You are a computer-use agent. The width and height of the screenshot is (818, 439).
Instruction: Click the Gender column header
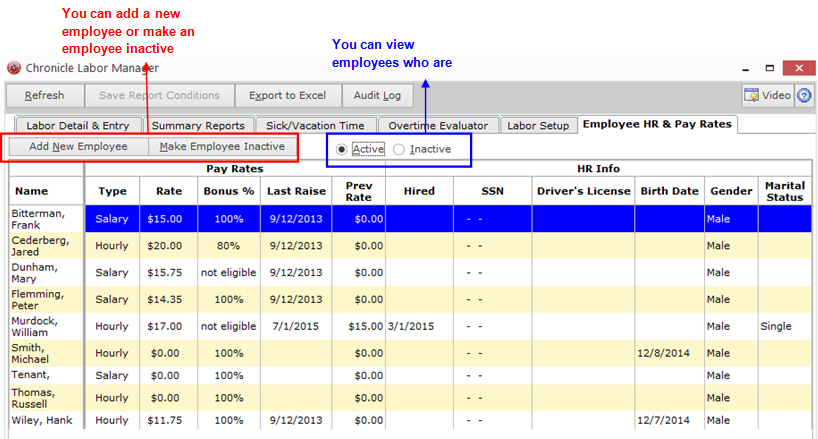coord(731,191)
